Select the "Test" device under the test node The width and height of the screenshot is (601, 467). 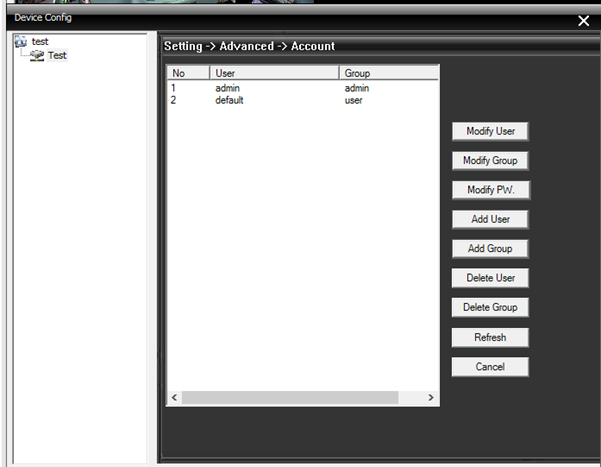coord(57,56)
